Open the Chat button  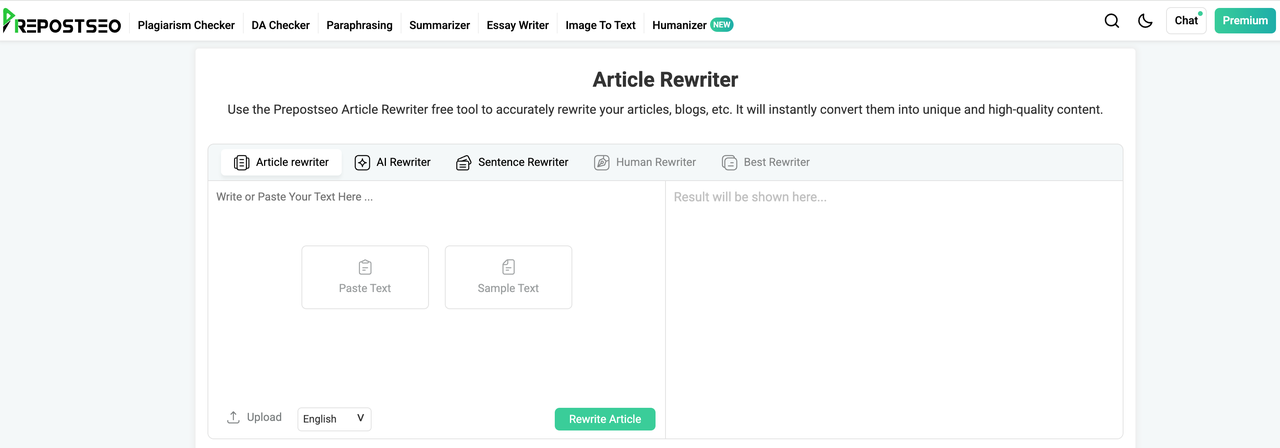[1186, 21]
